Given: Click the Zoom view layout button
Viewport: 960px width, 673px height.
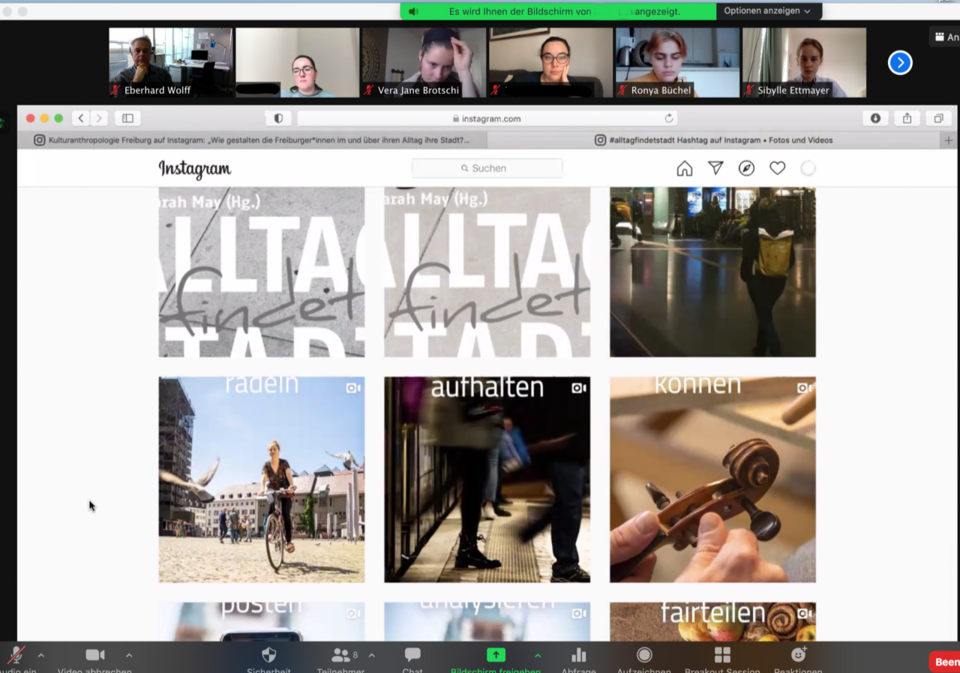Looking at the screenshot, I should pyautogui.click(x=945, y=37).
